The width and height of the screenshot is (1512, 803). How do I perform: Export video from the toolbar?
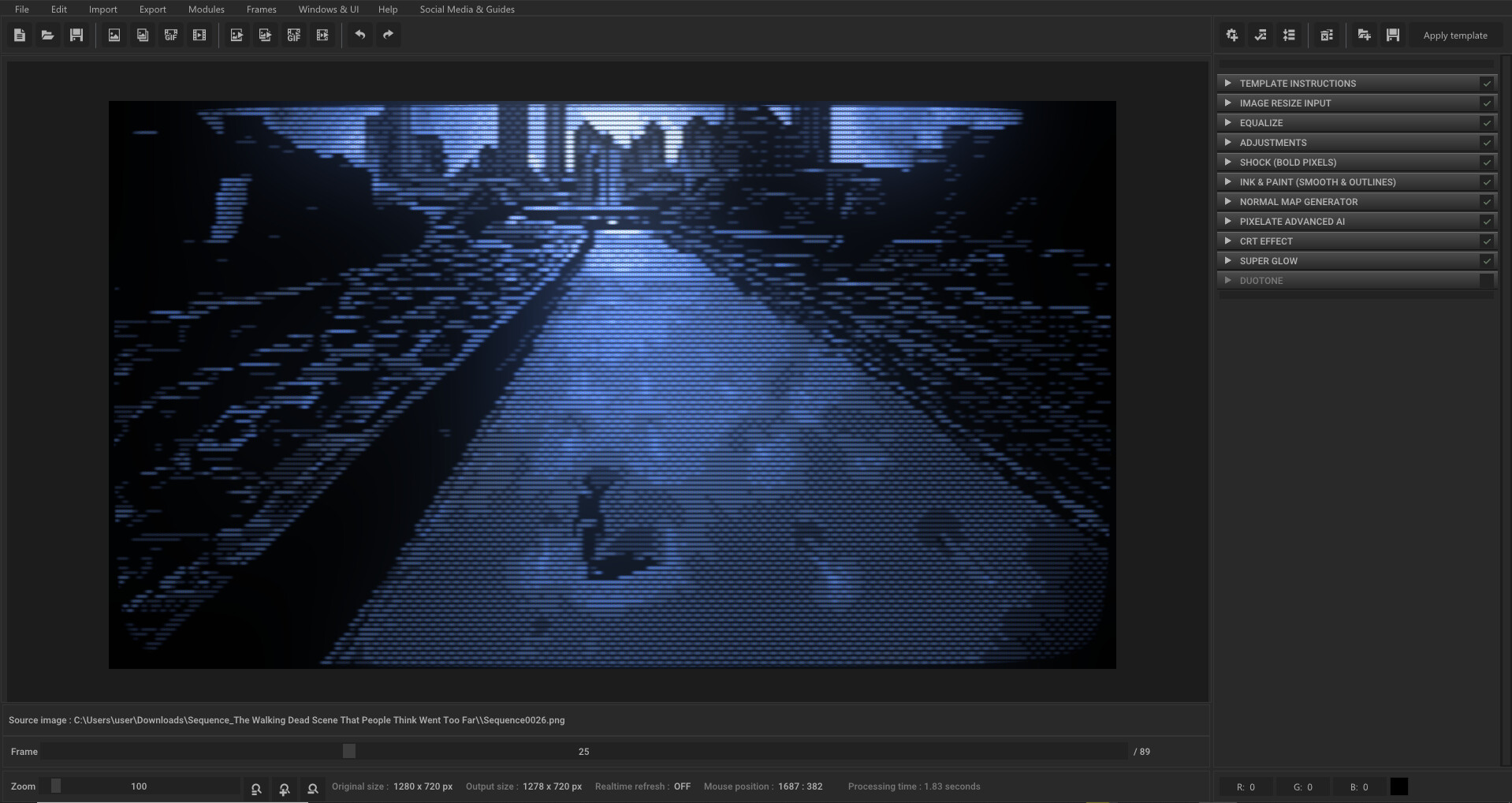pos(322,35)
